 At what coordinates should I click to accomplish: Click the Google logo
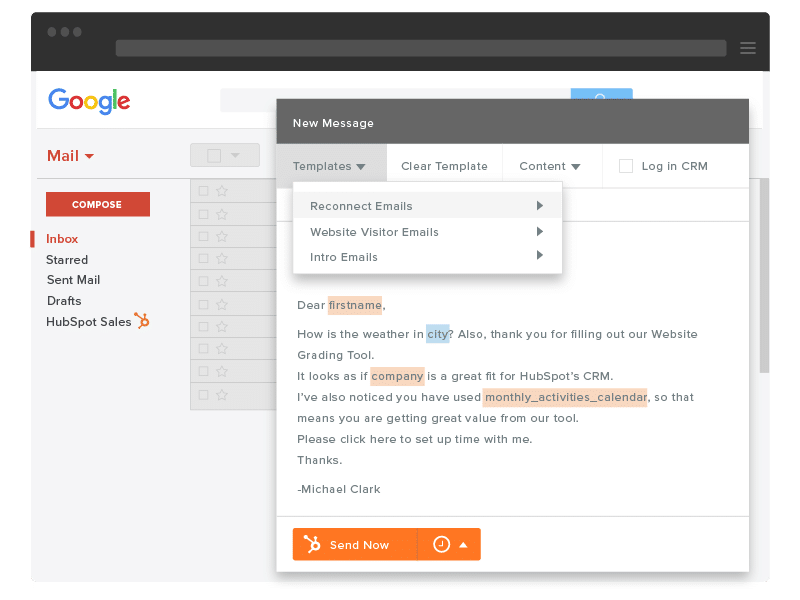click(x=89, y=101)
